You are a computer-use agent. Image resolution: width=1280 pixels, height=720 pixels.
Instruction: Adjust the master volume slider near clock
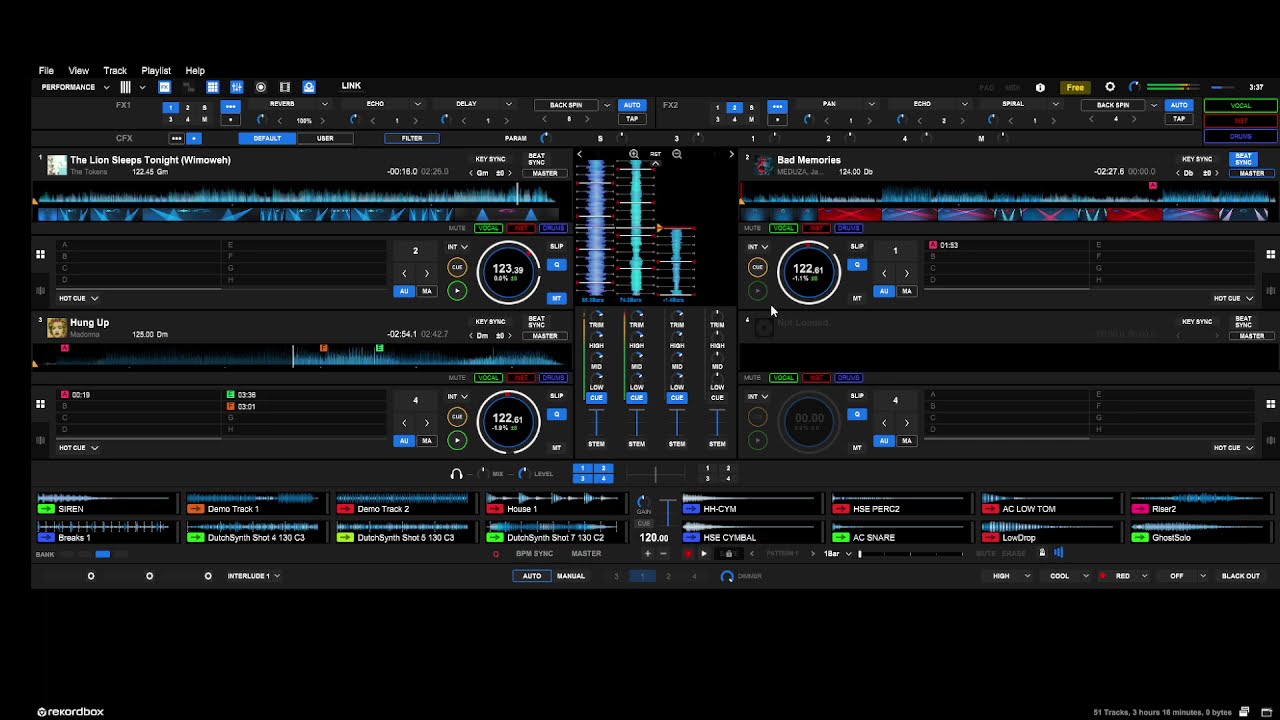tap(1222, 87)
